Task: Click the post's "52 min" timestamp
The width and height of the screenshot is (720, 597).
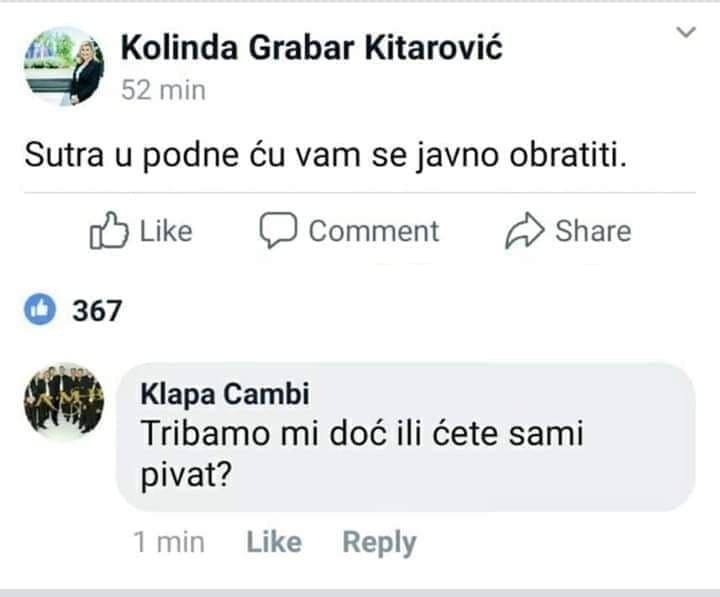Action: (163, 90)
